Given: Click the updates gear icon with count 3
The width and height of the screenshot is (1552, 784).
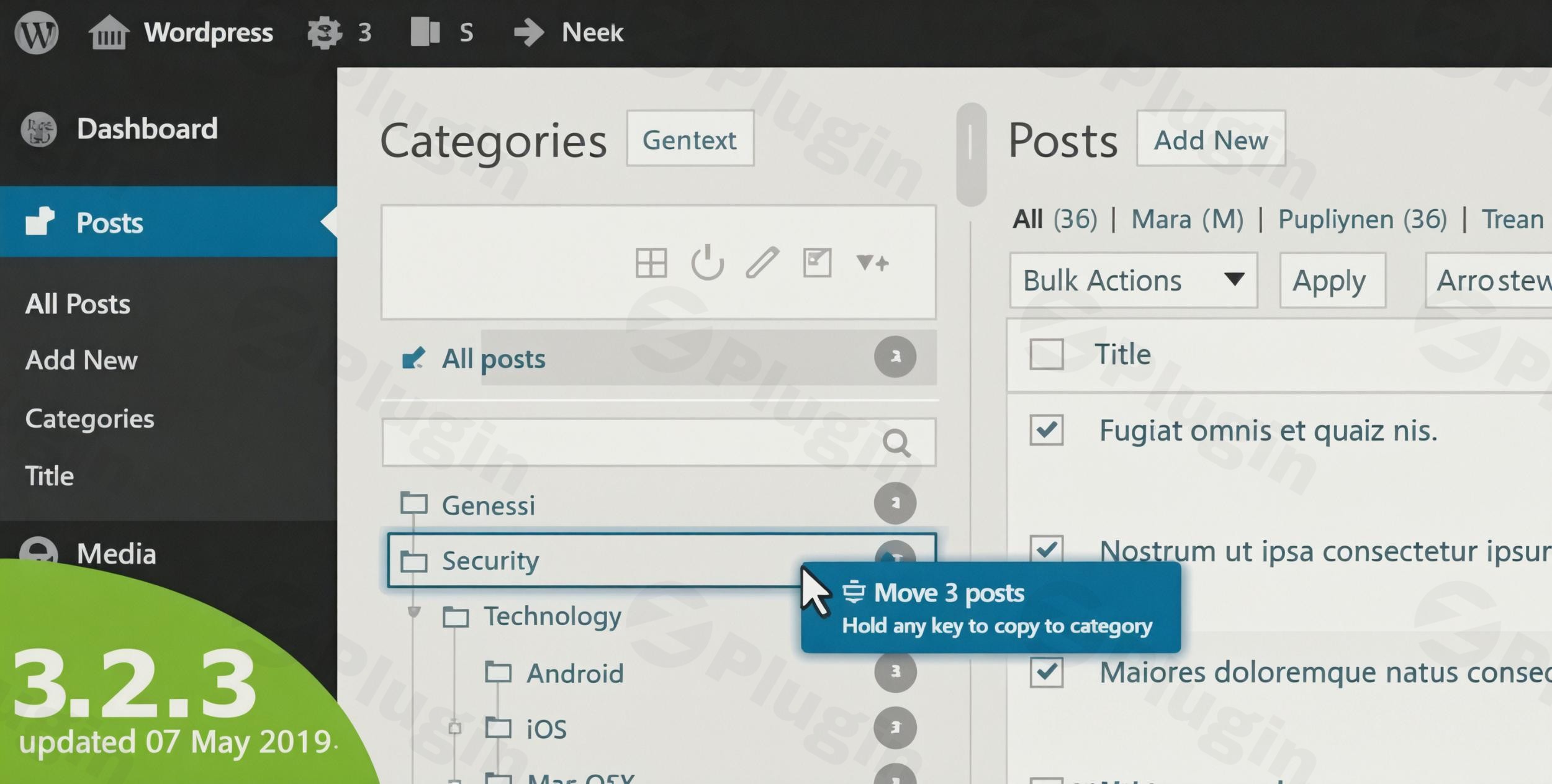Looking at the screenshot, I should click(325, 32).
